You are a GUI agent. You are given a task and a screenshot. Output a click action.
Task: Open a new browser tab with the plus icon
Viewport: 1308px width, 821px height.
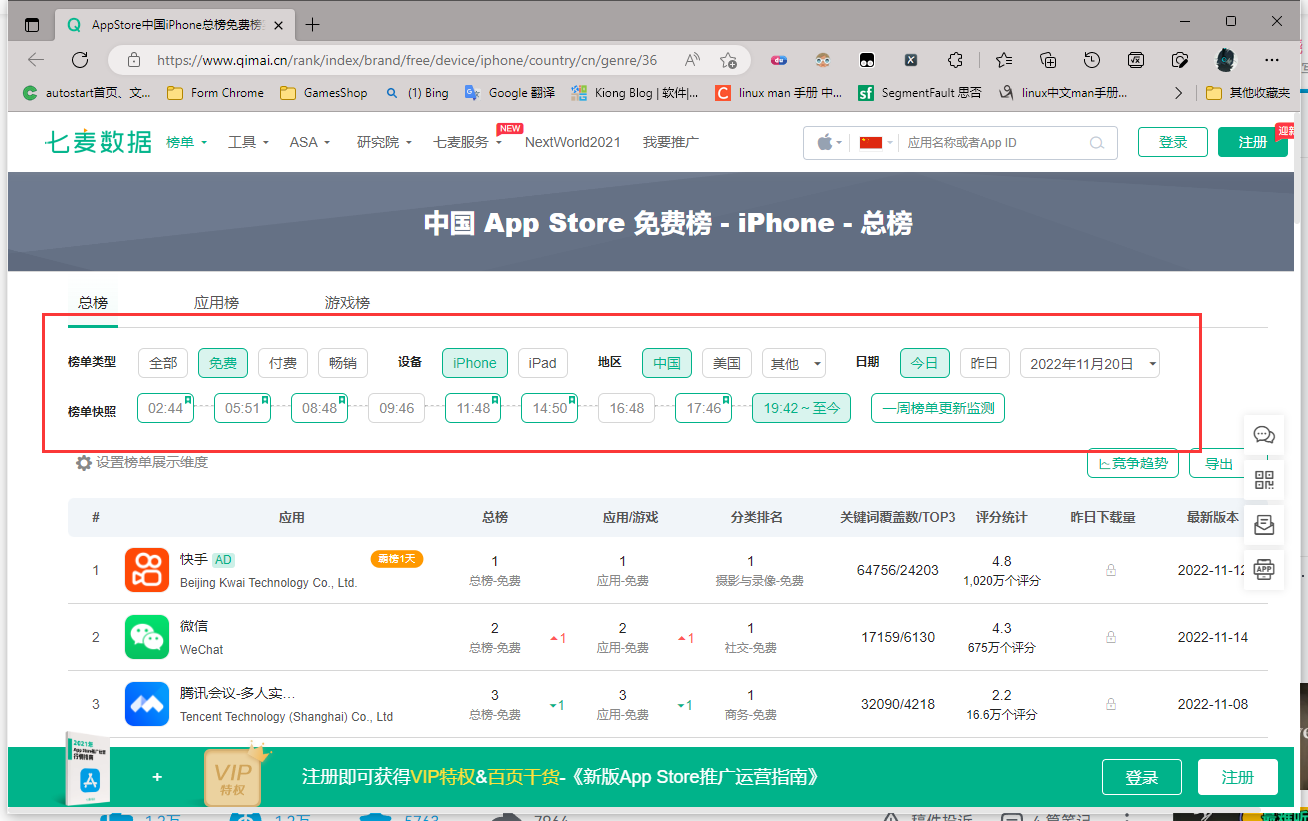[x=313, y=24]
